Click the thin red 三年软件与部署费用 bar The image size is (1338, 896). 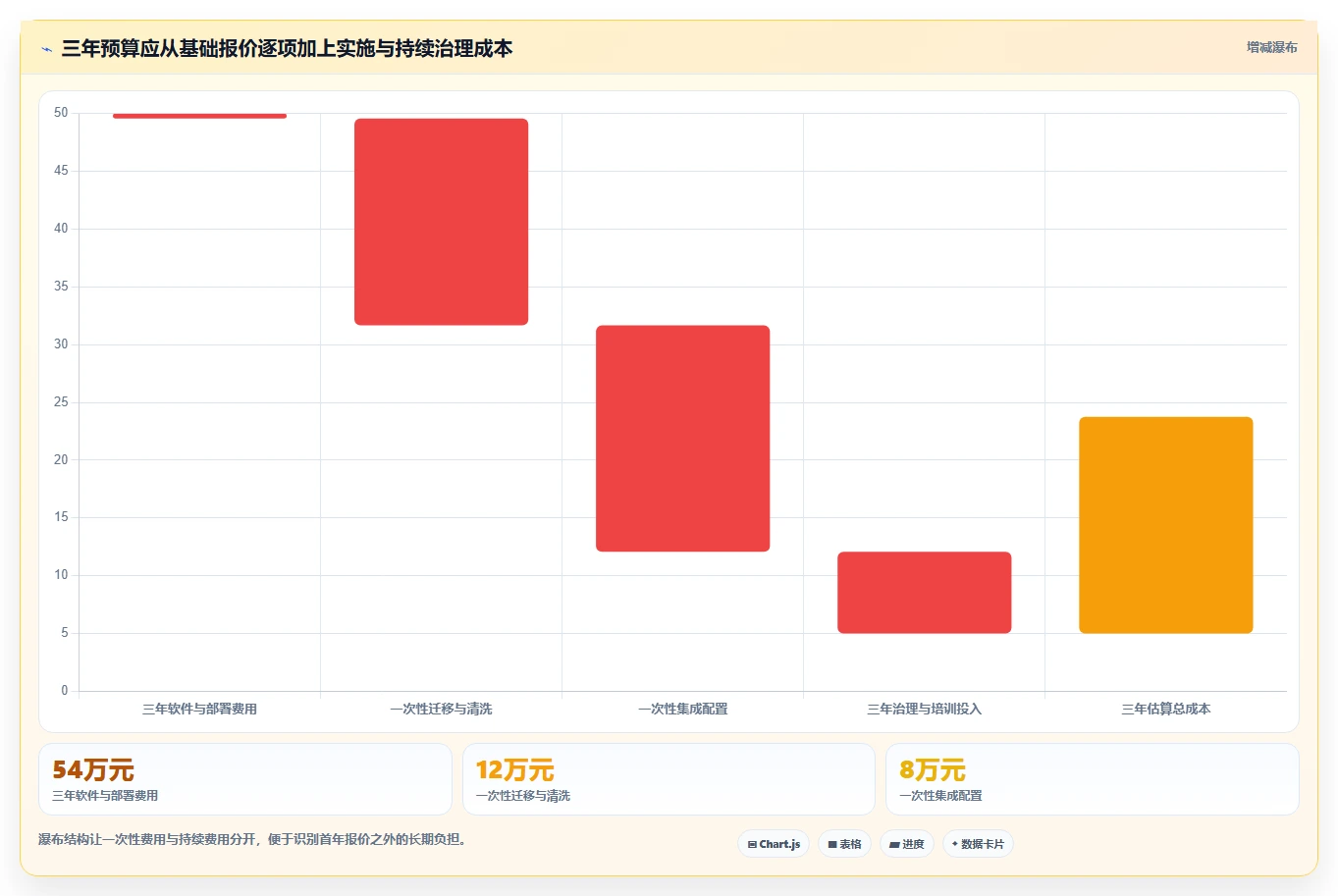(x=200, y=116)
